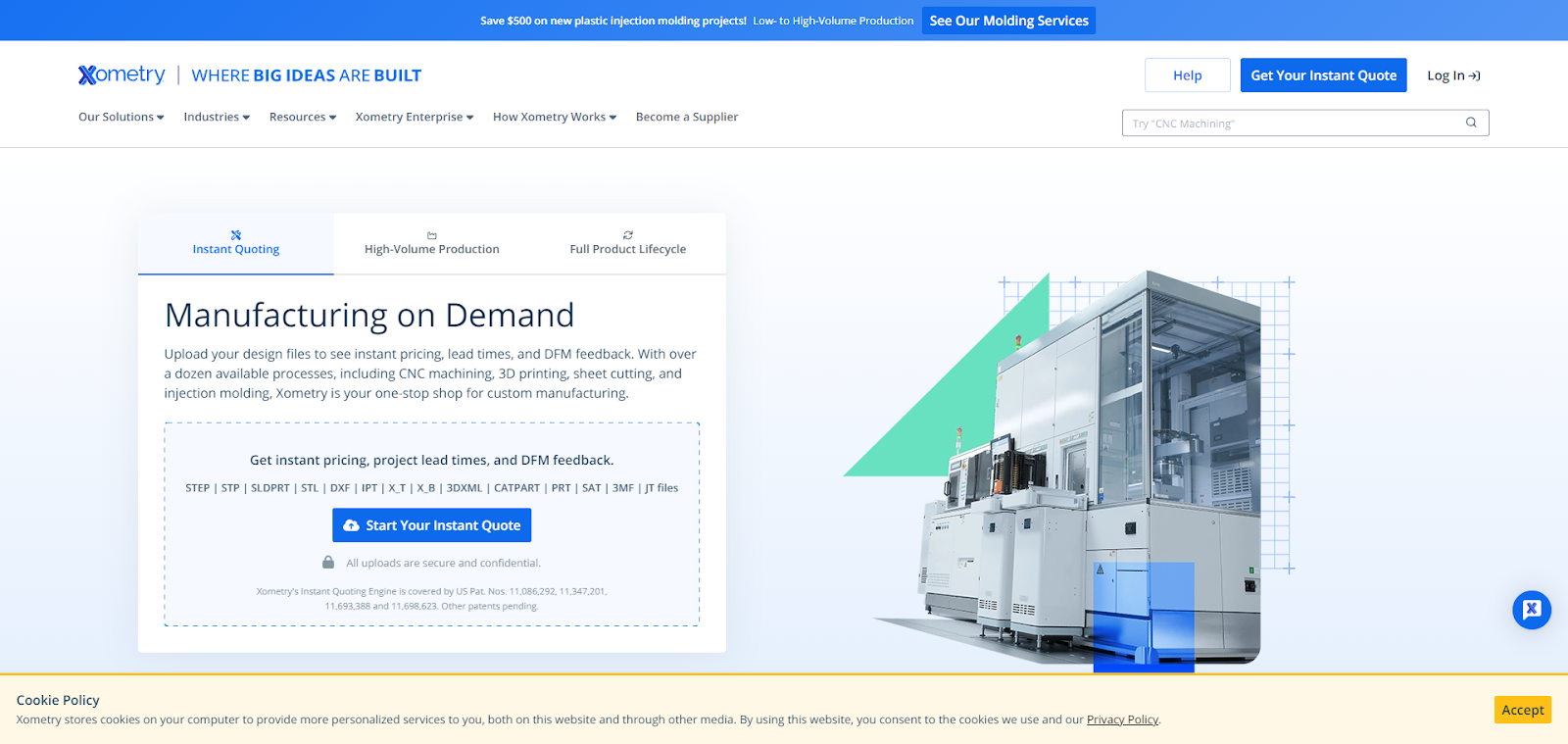Viewport: 1568px width, 744px height.
Task: Open How Xometry Works dropdown
Action: 555,117
